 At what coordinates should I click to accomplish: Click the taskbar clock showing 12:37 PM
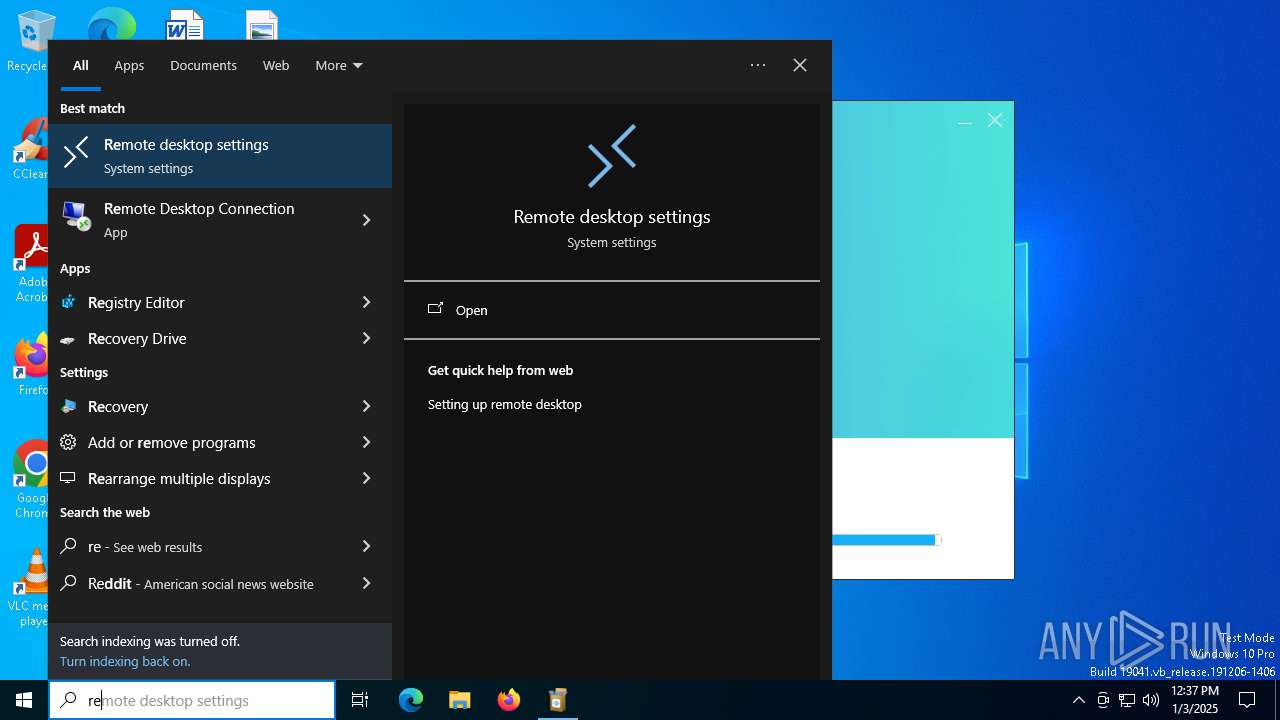(x=1195, y=700)
